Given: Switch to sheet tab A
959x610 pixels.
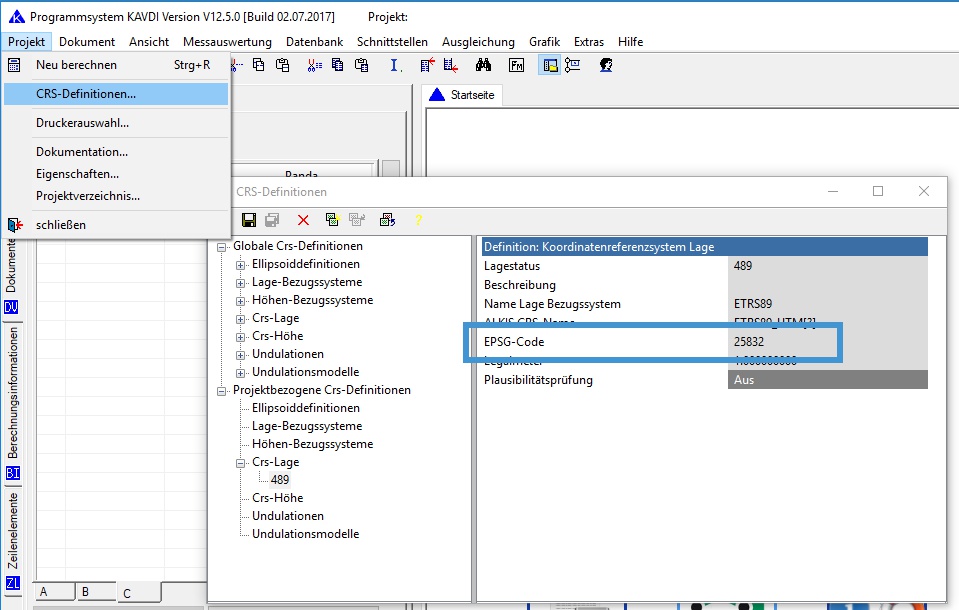Looking at the screenshot, I should pyautogui.click(x=54, y=592).
